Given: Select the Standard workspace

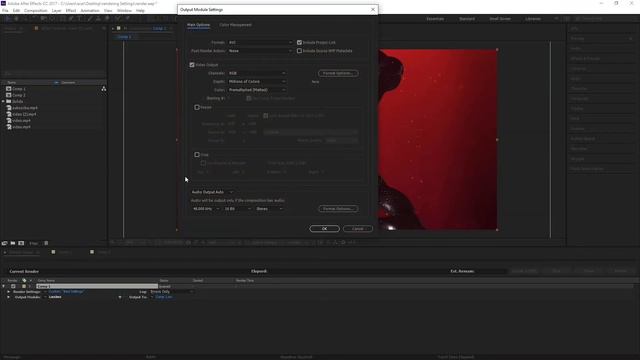Looking at the screenshot, I should tap(467, 19).
